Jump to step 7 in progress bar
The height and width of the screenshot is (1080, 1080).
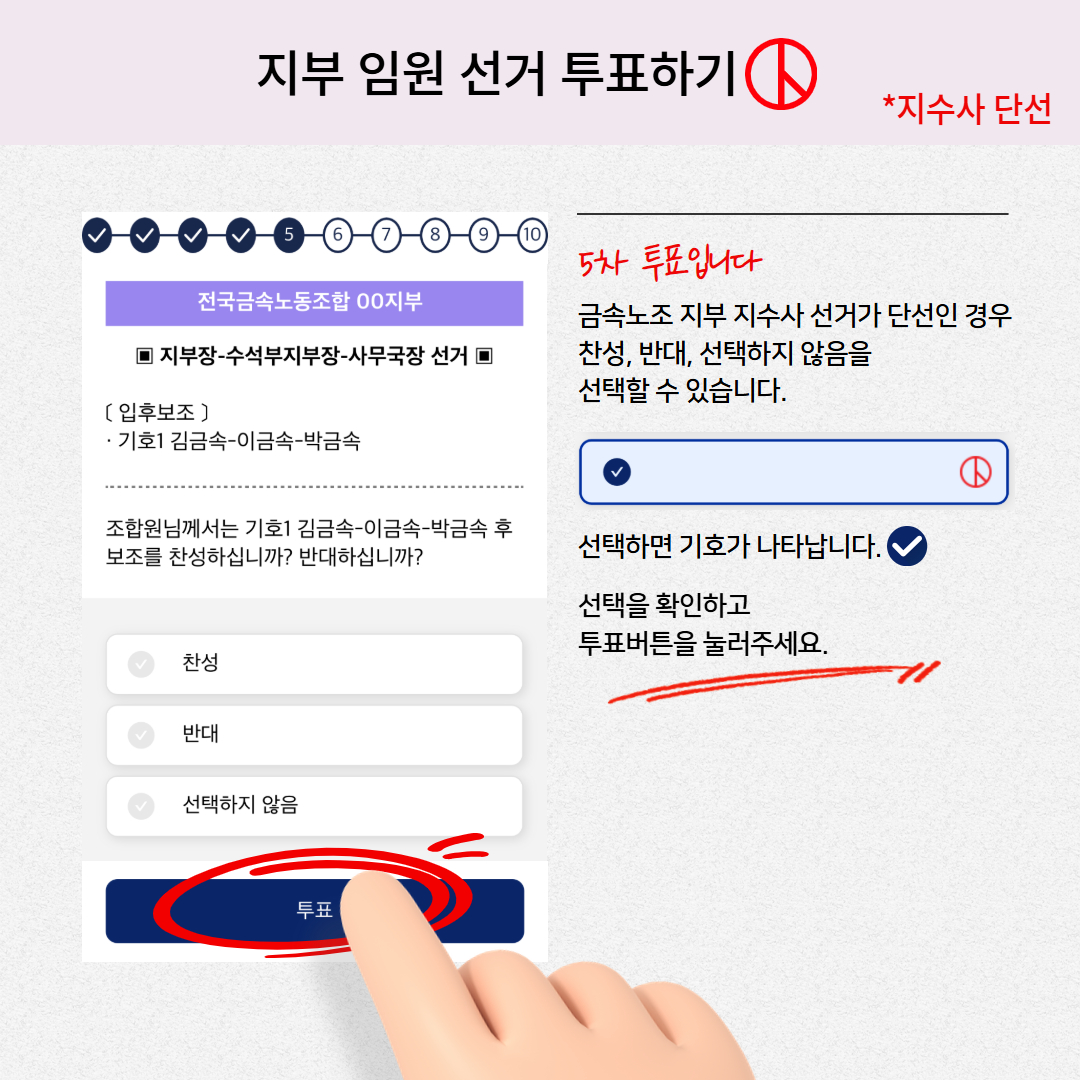[386, 235]
